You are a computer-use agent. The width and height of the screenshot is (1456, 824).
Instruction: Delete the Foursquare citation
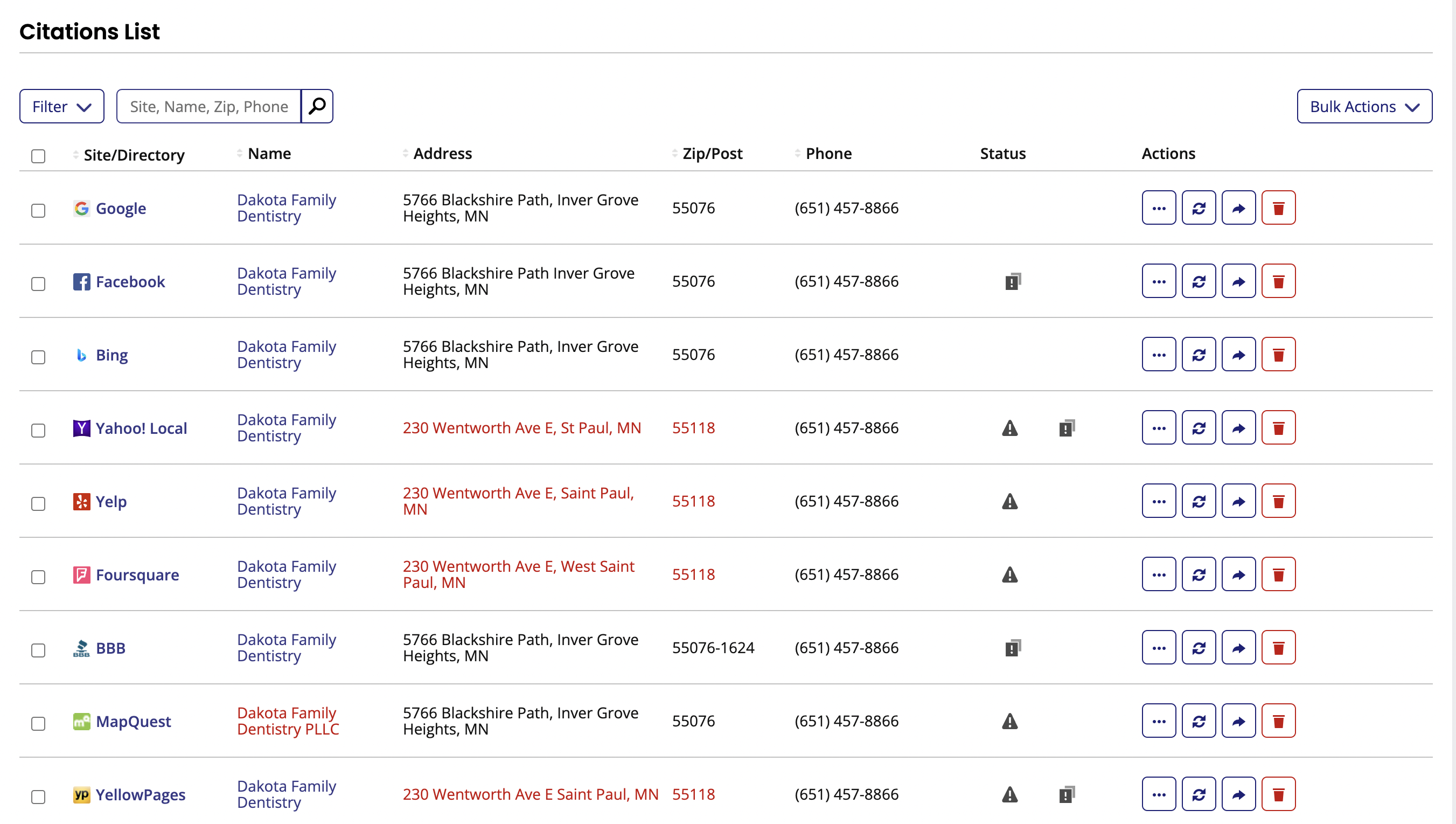[x=1278, y=574]
